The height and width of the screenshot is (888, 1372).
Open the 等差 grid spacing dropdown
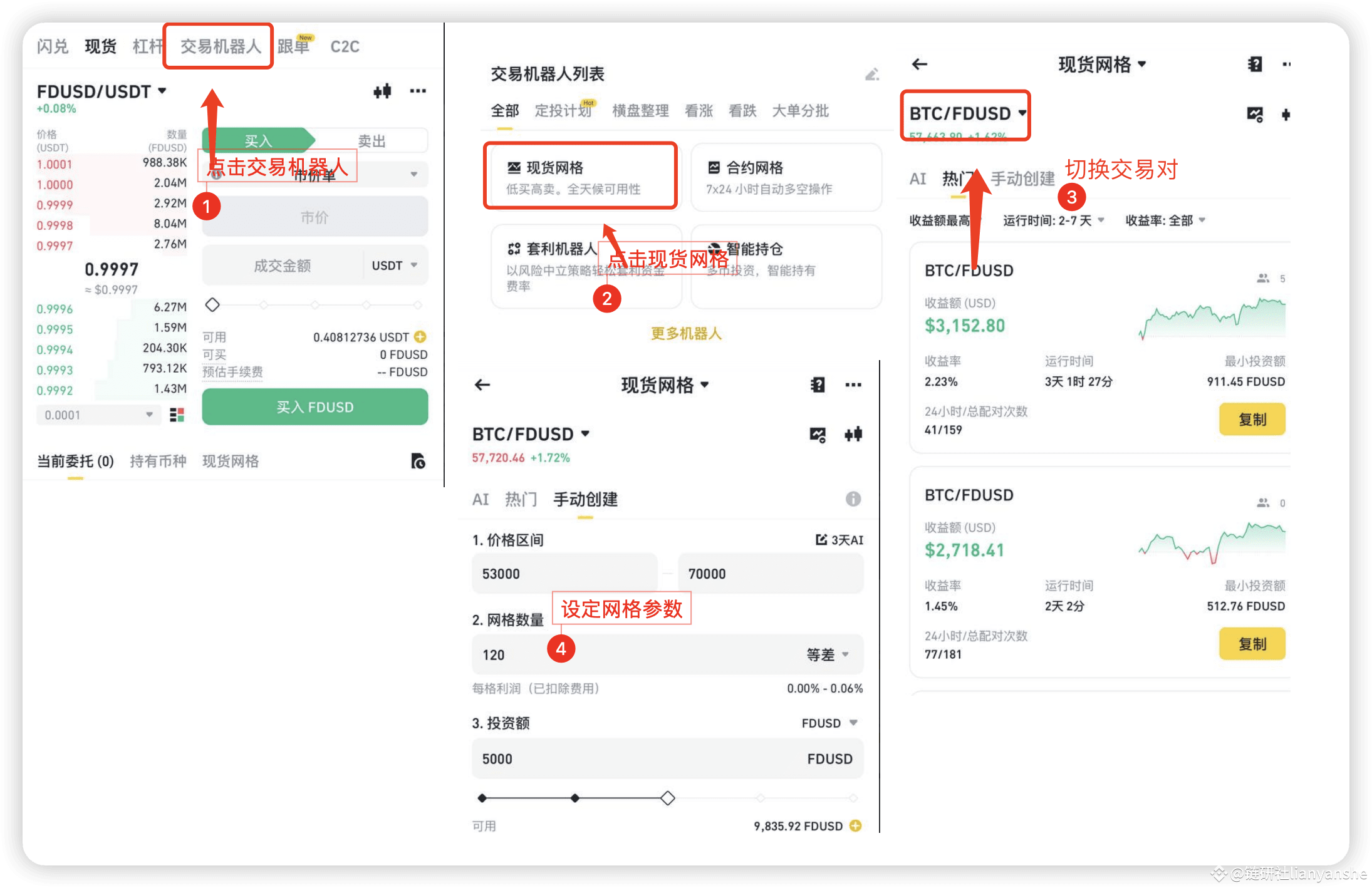(828, 654)
